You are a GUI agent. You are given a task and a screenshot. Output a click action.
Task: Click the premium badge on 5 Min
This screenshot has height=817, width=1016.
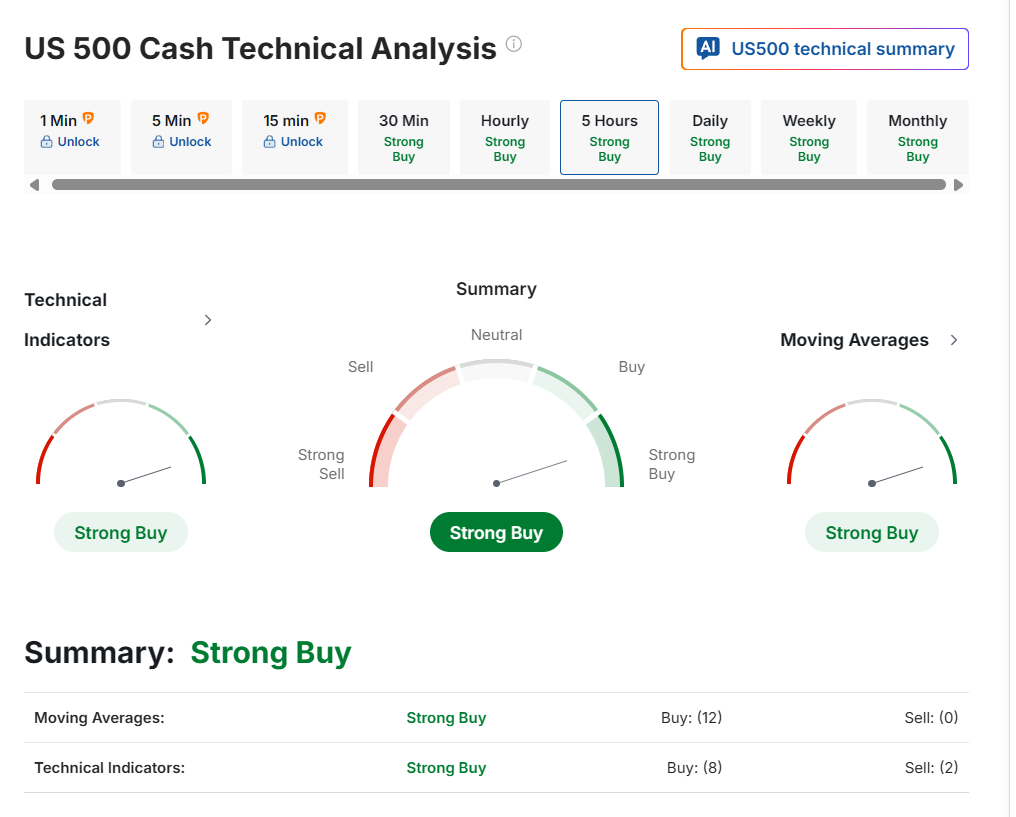point(203,119)
